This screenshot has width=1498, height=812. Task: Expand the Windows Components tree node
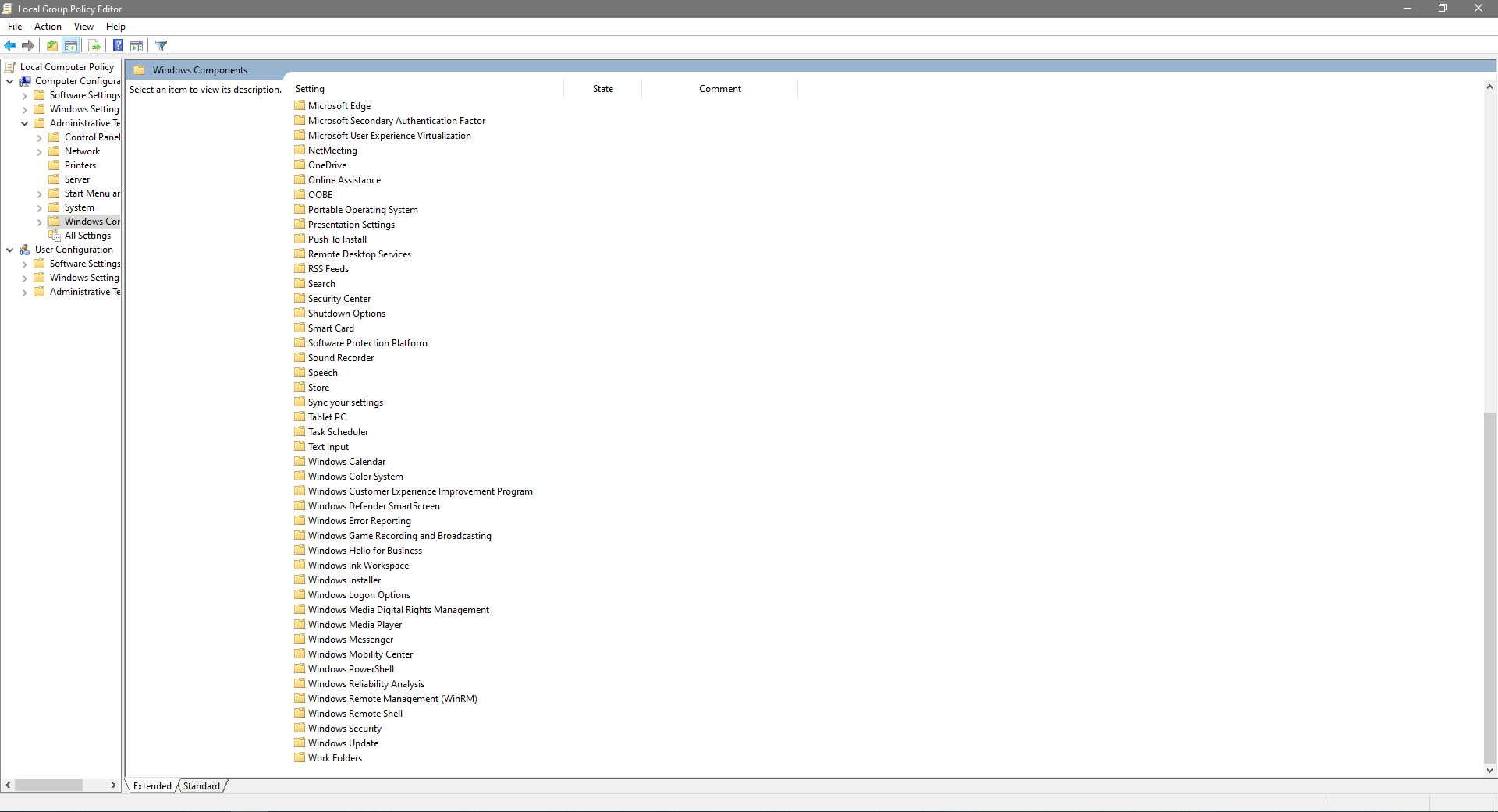[x=39, y=222]
